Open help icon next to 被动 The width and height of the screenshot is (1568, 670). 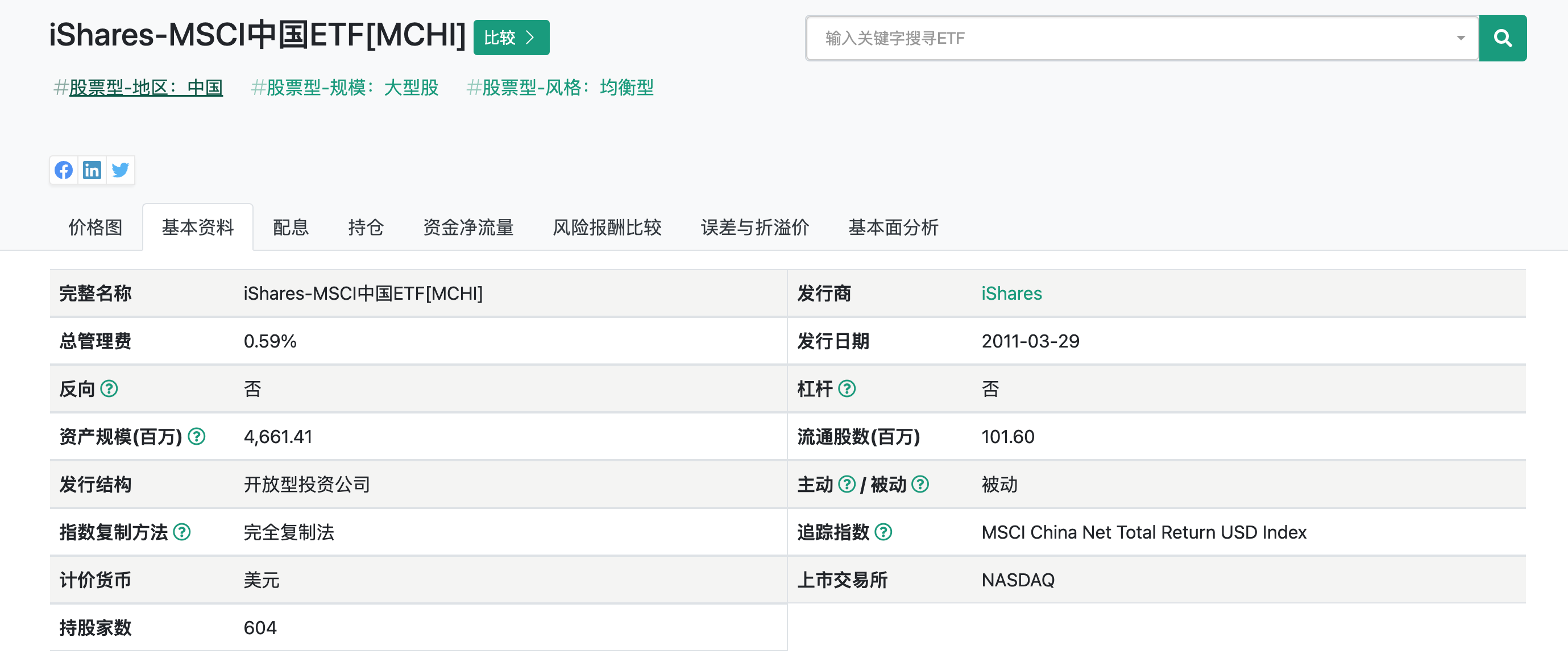920,484
